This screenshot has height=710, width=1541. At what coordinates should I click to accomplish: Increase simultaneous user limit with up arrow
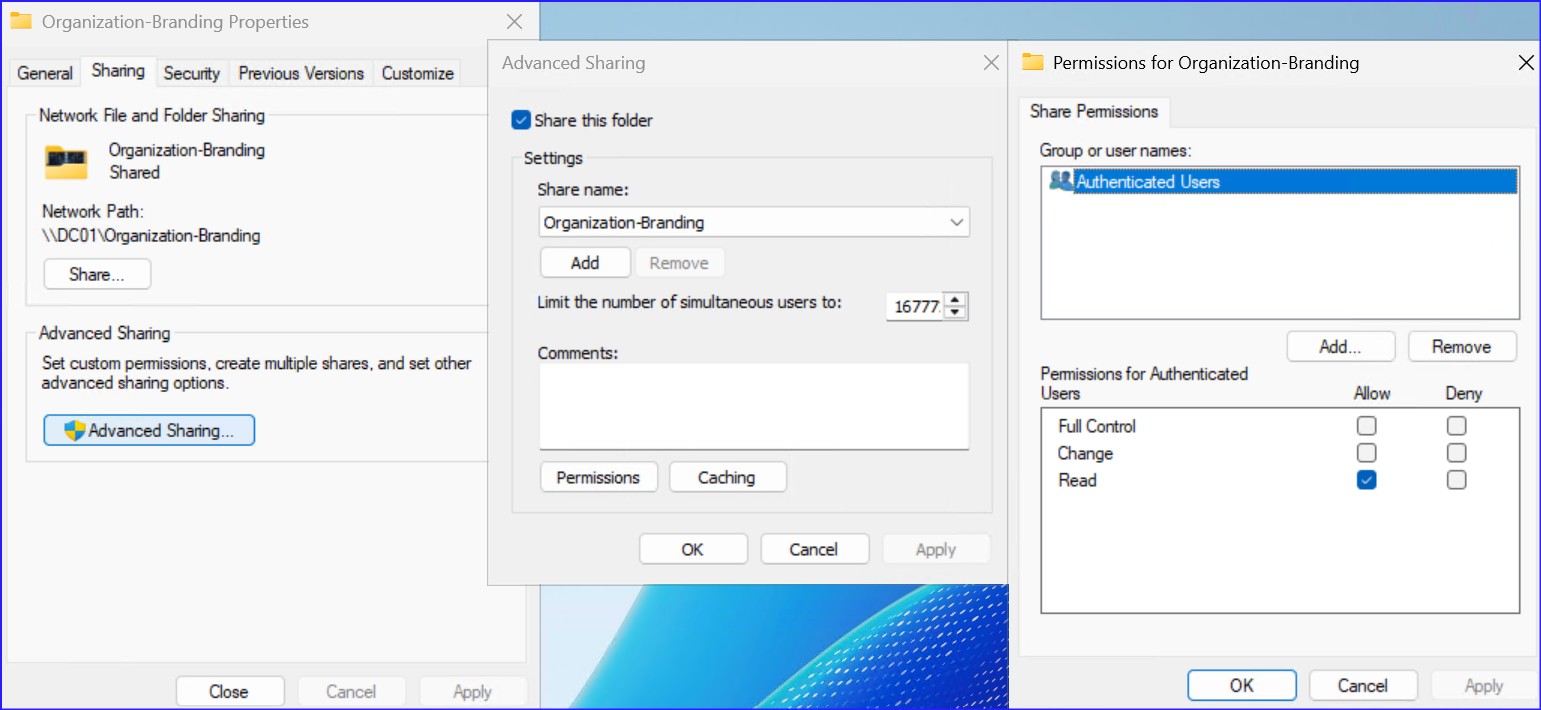click(x=955, y=300)
